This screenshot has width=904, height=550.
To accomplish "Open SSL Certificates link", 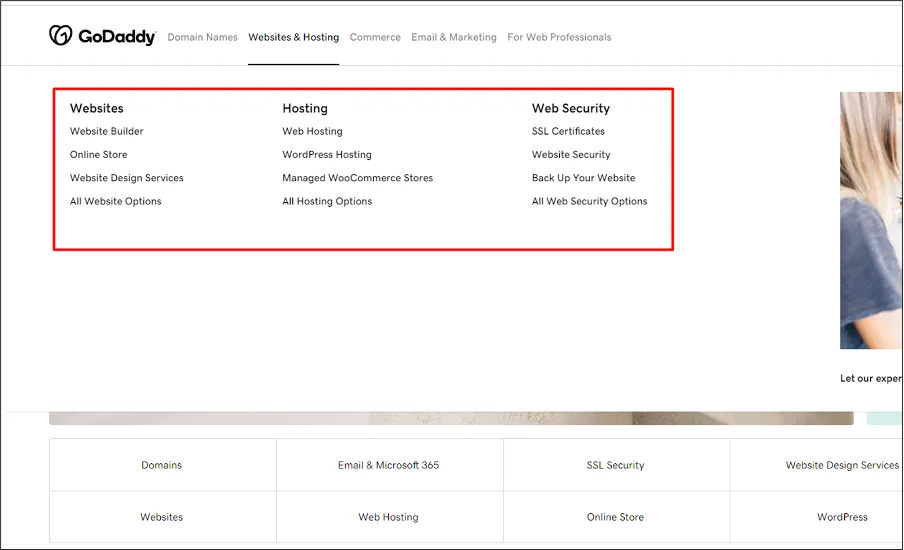I will point(568,131).
